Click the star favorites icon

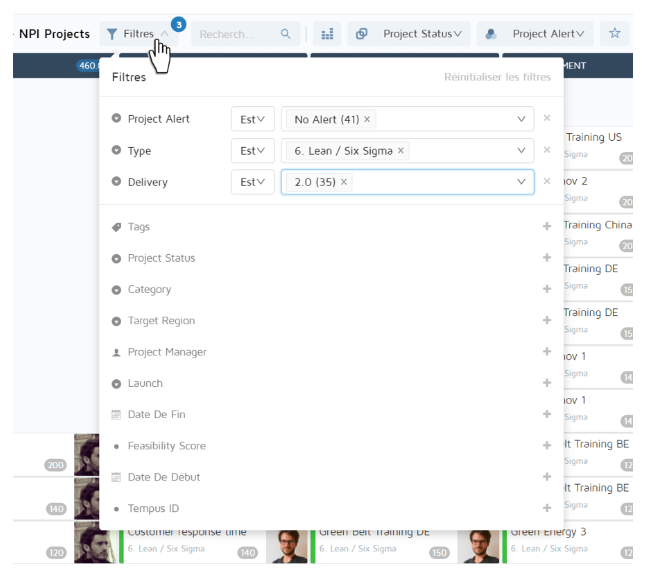coord(614,33)
